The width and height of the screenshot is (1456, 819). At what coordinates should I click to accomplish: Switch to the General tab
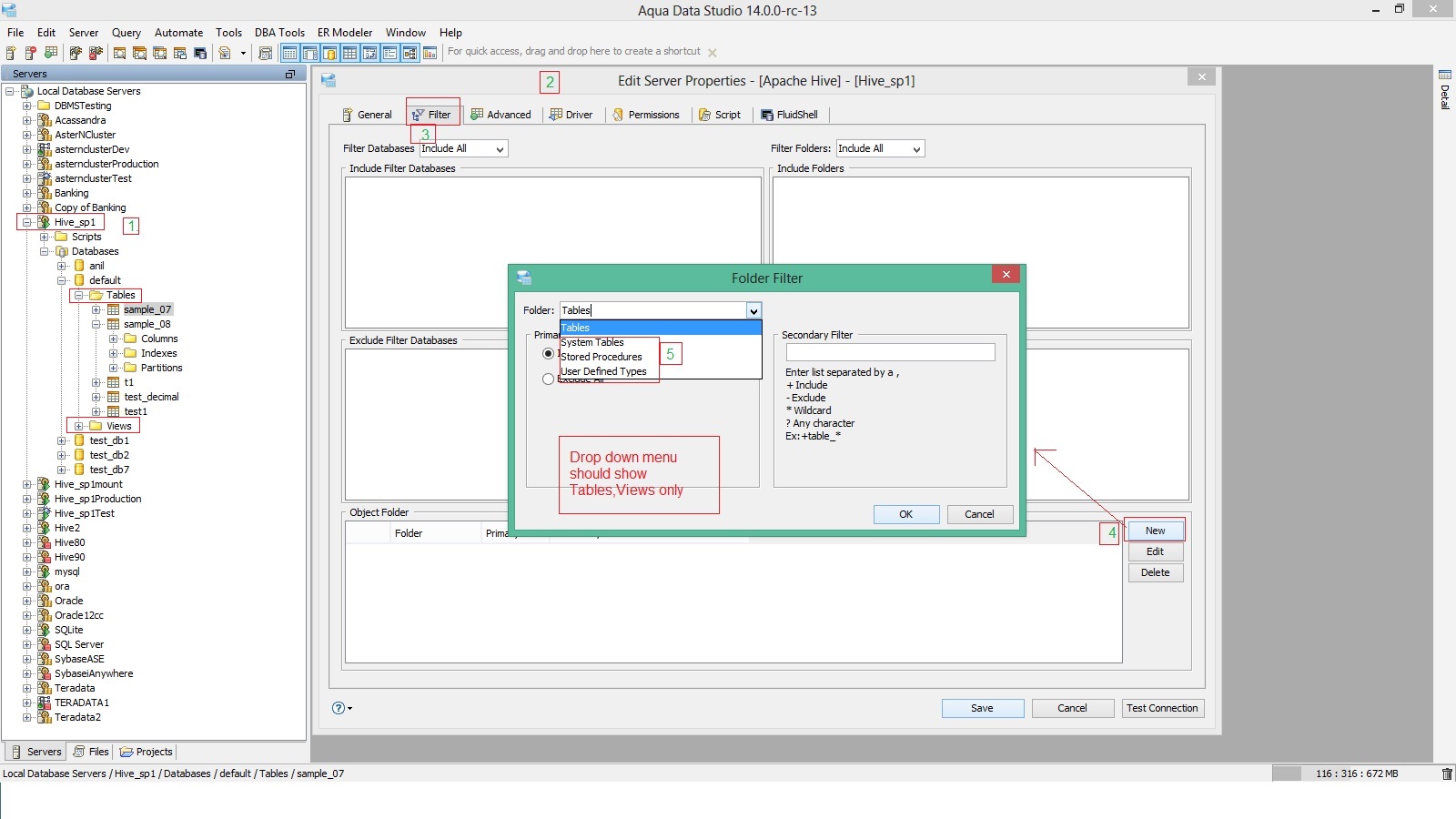(x=367, y=115)
